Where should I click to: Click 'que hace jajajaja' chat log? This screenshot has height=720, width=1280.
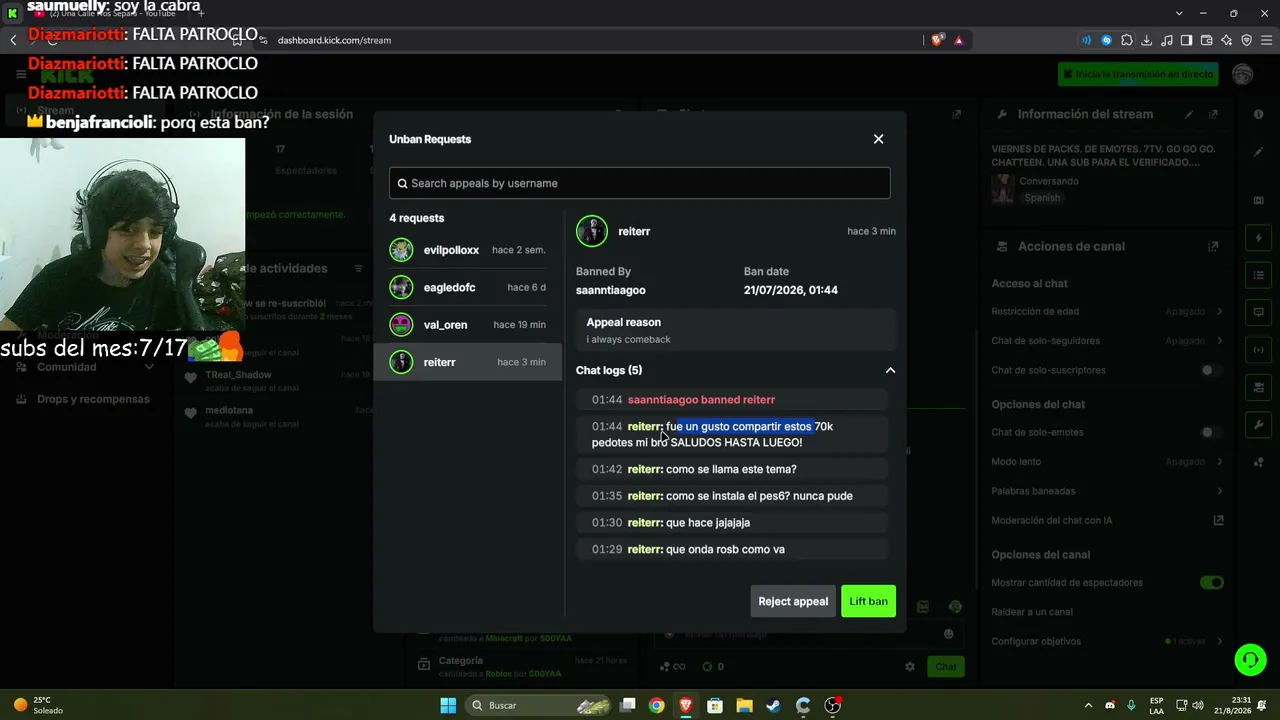pos(732,522)
